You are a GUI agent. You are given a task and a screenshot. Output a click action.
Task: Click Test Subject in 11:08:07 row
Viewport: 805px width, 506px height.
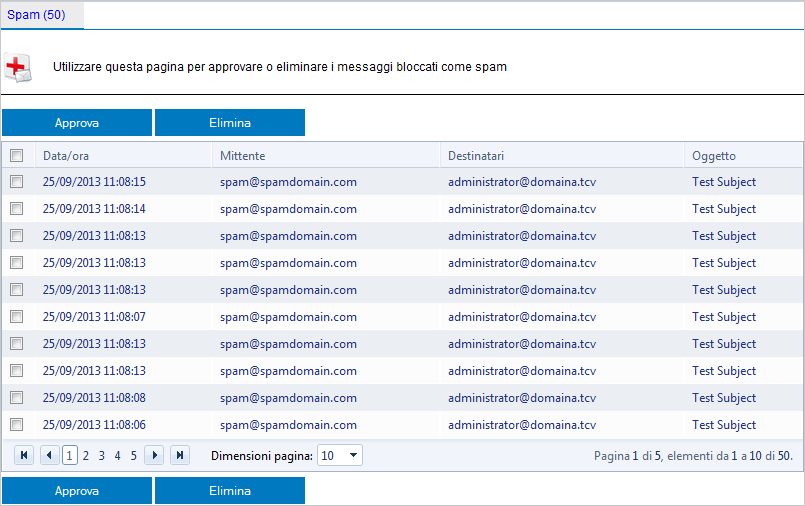(724, 317)
